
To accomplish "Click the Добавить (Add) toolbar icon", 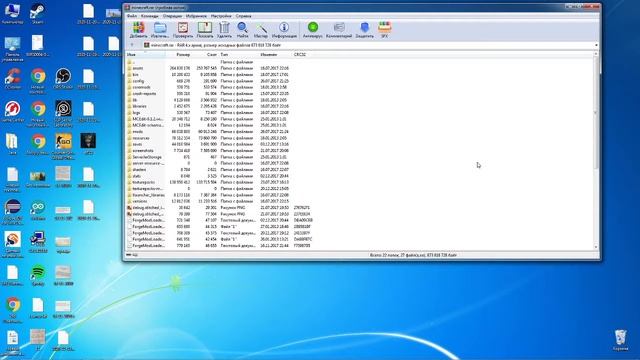I will [x=138, y=30].
